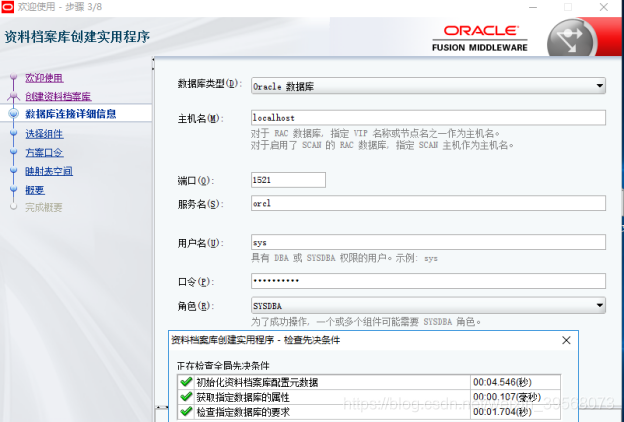Go to the 欢迎使用 step
Screen dimensions: 624x422
pos(44,78)
